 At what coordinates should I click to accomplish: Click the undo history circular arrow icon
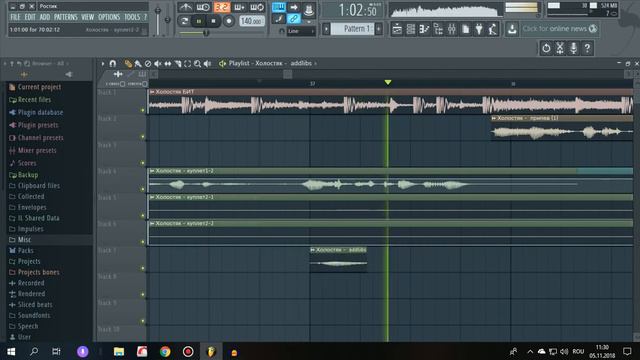click(x=546, y=48)
